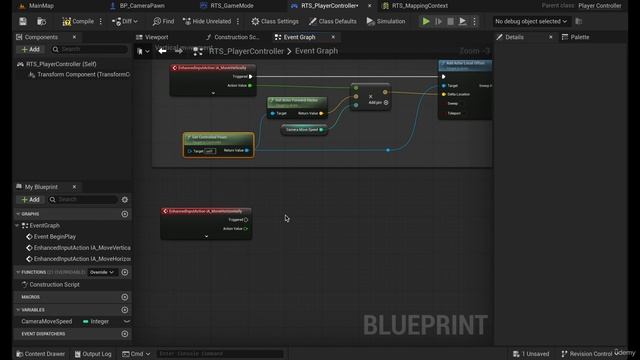
Task: Click the Eject button next to Stop
Action: [x=462, y=21]
